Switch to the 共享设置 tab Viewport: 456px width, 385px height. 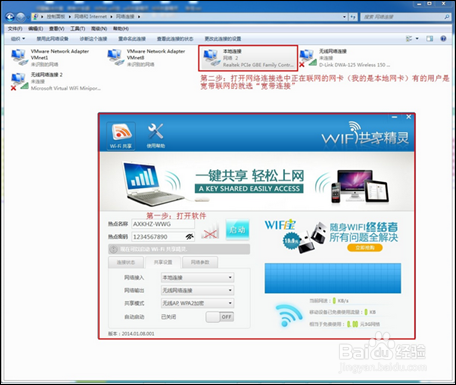tap(163, 262)
